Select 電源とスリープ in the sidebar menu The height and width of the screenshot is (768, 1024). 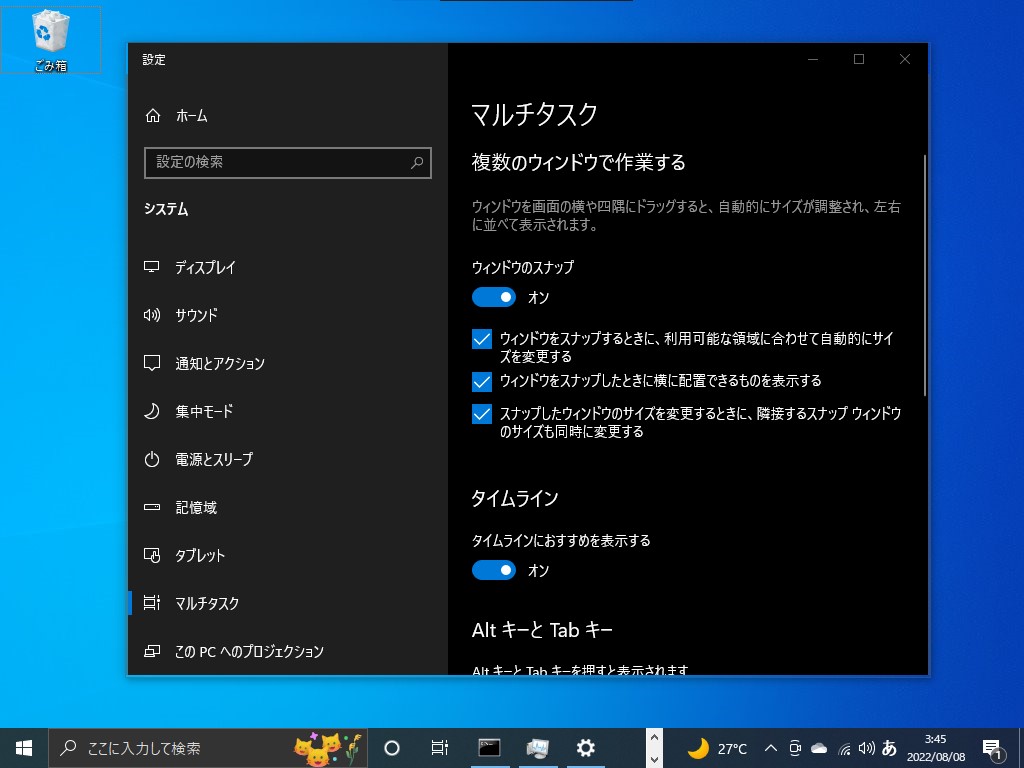coord(212,459)
